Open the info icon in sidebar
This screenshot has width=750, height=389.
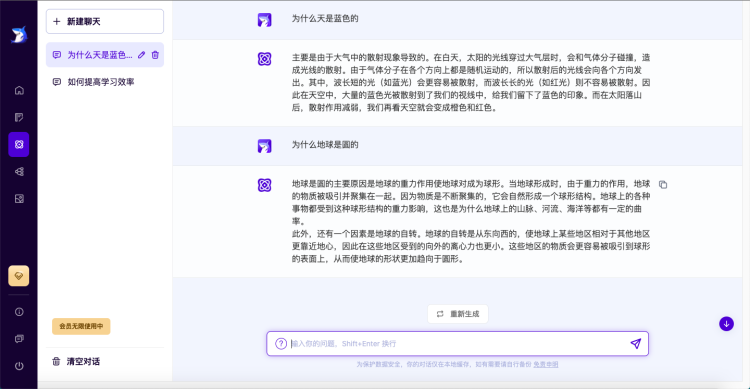(19, 311)
